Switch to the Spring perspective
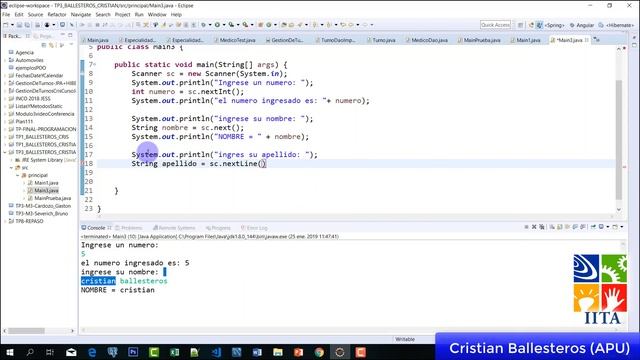This screenshot has height=360, width=640. point(551,25)
